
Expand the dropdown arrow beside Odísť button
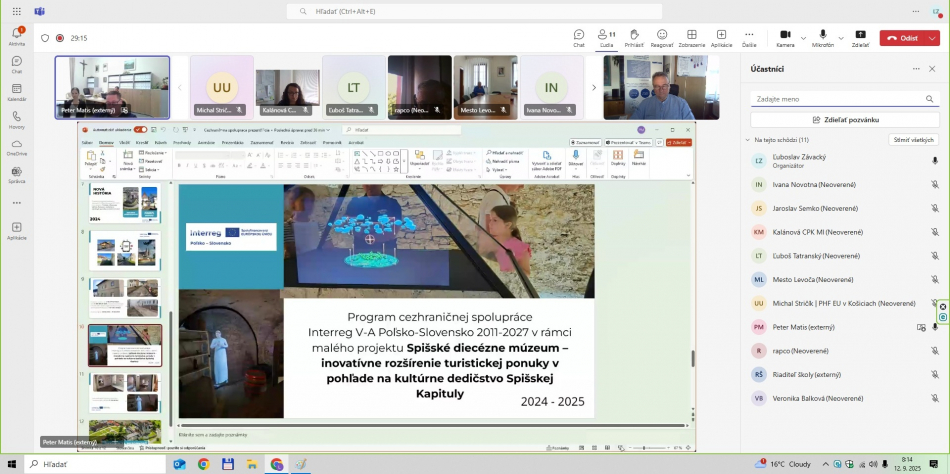(x=933, y=38)
